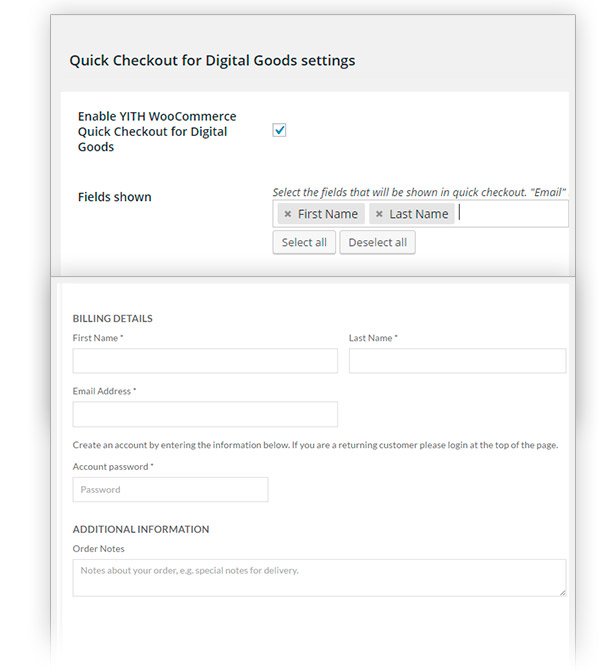Grab the Order Notes textarea resize handle
This screenshot has width=600, height=670.
[562, 592]
